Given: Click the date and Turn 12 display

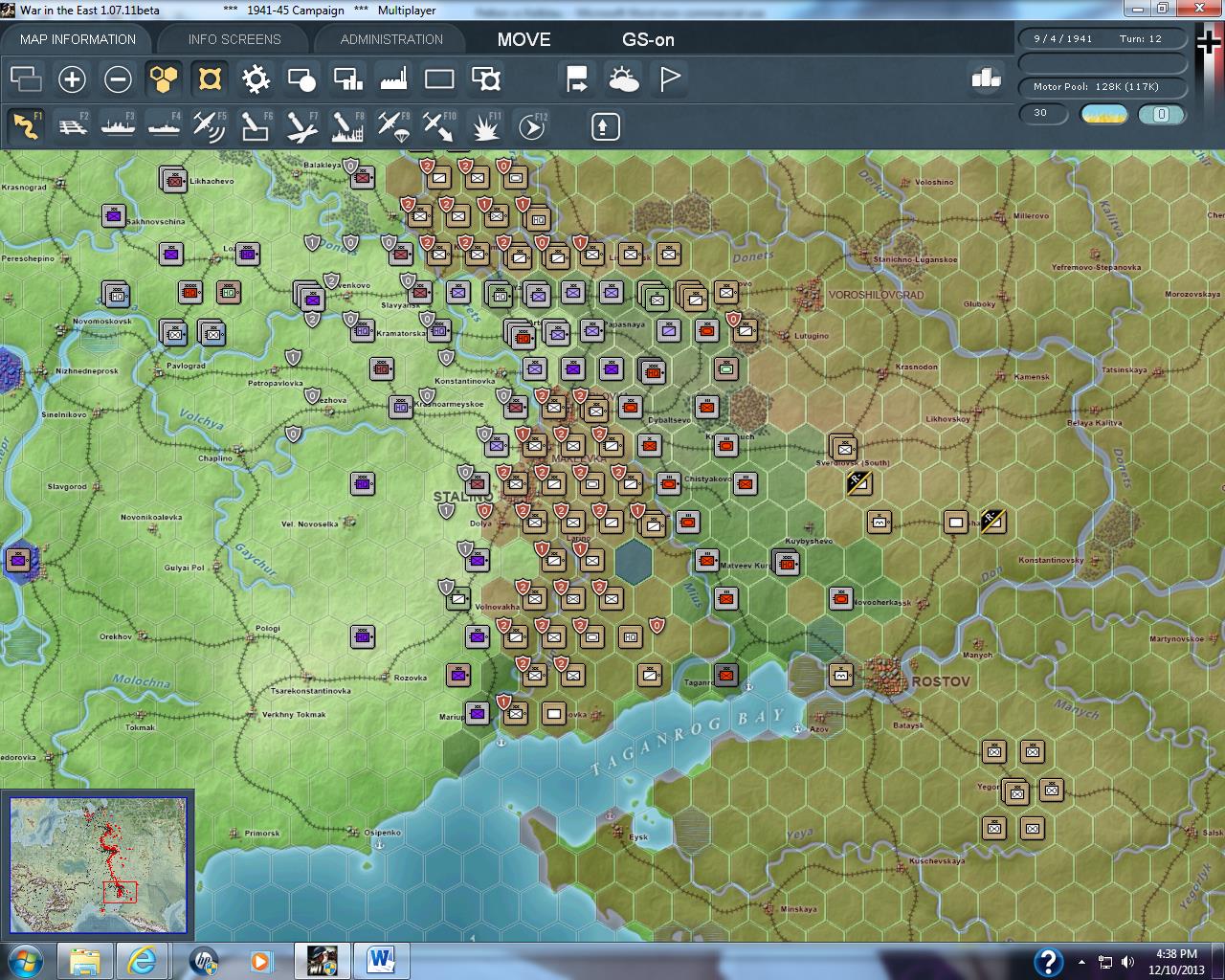Looking at the screenshot, I should pyautogui.click(x=1102, y=39).
